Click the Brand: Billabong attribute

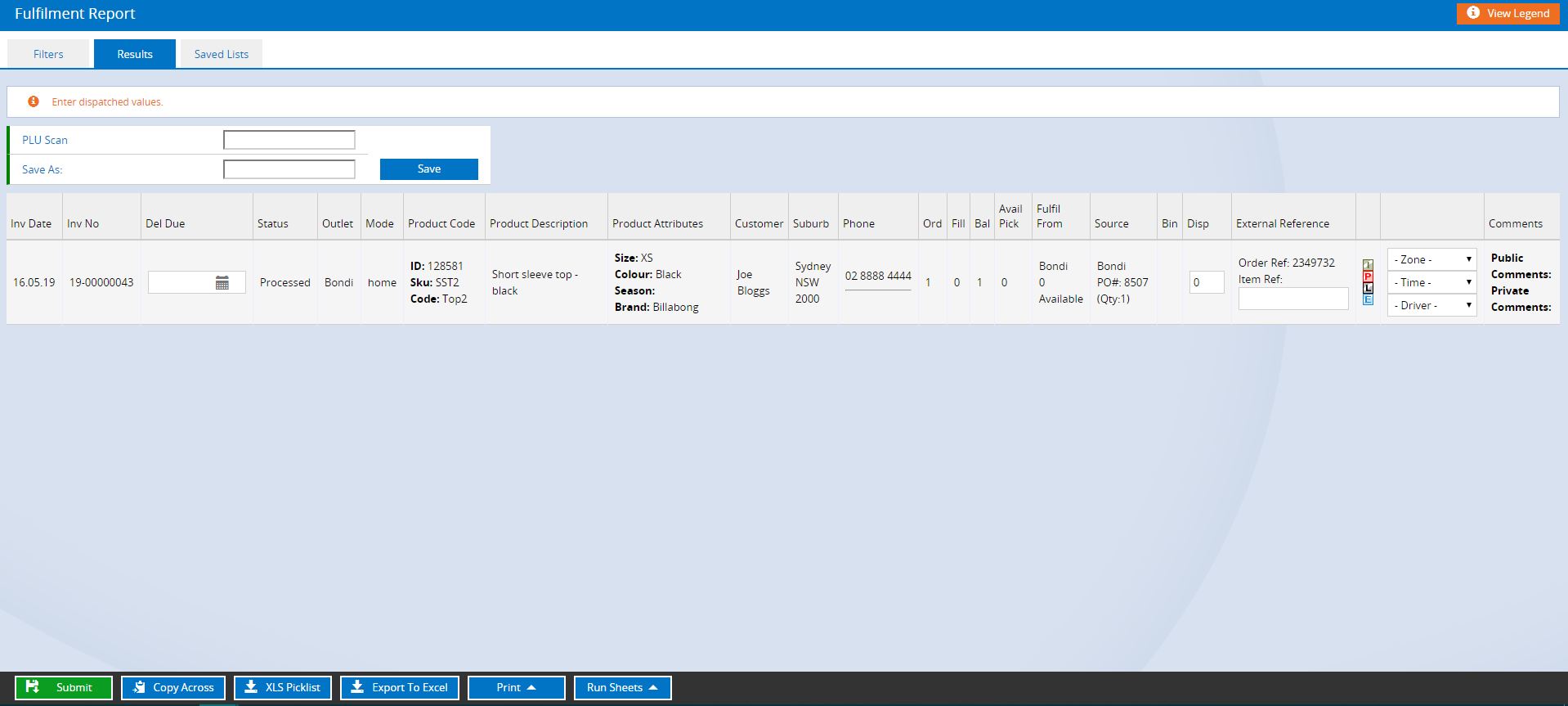point(656,307)
